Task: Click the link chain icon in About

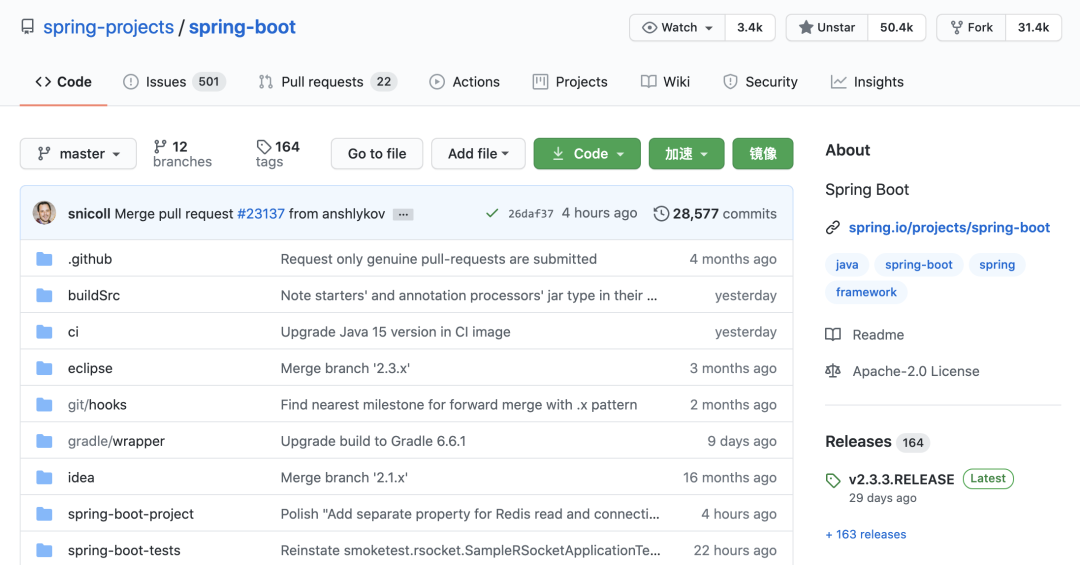Action: coord(833,227)
